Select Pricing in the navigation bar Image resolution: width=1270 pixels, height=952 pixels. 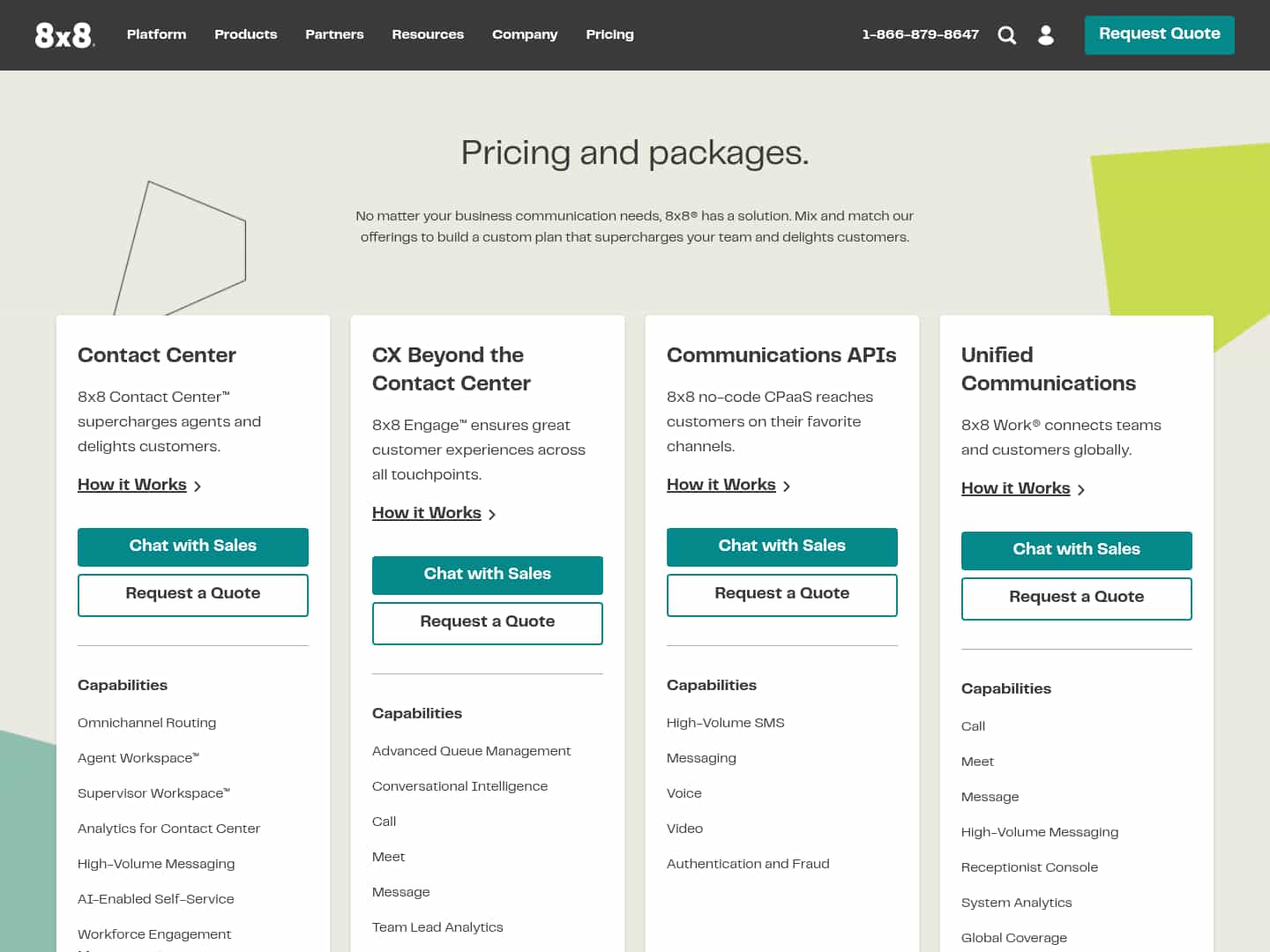tap(609, 34)
